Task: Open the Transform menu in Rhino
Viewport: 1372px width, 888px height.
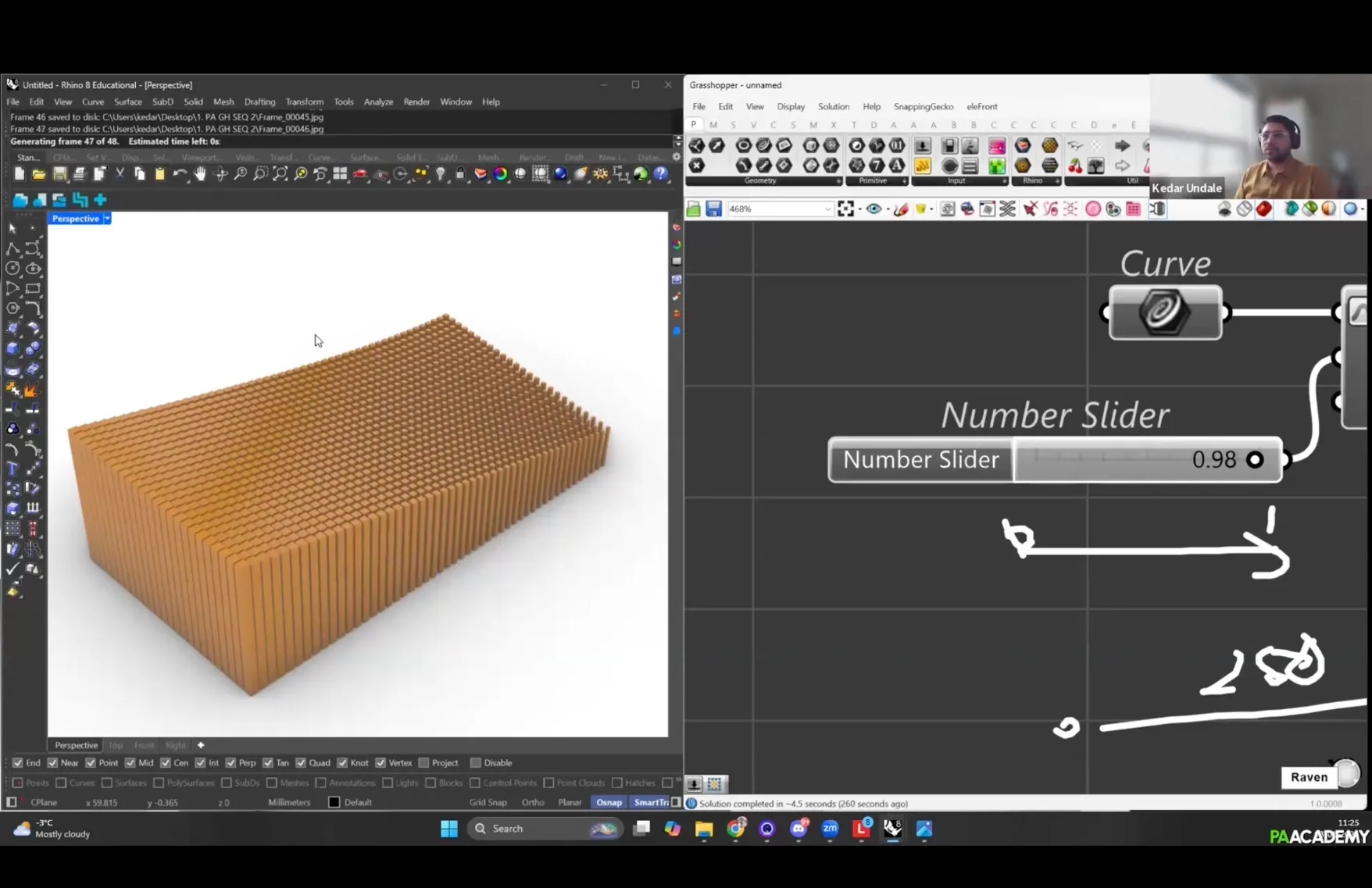Action: [x=304, y=102]
